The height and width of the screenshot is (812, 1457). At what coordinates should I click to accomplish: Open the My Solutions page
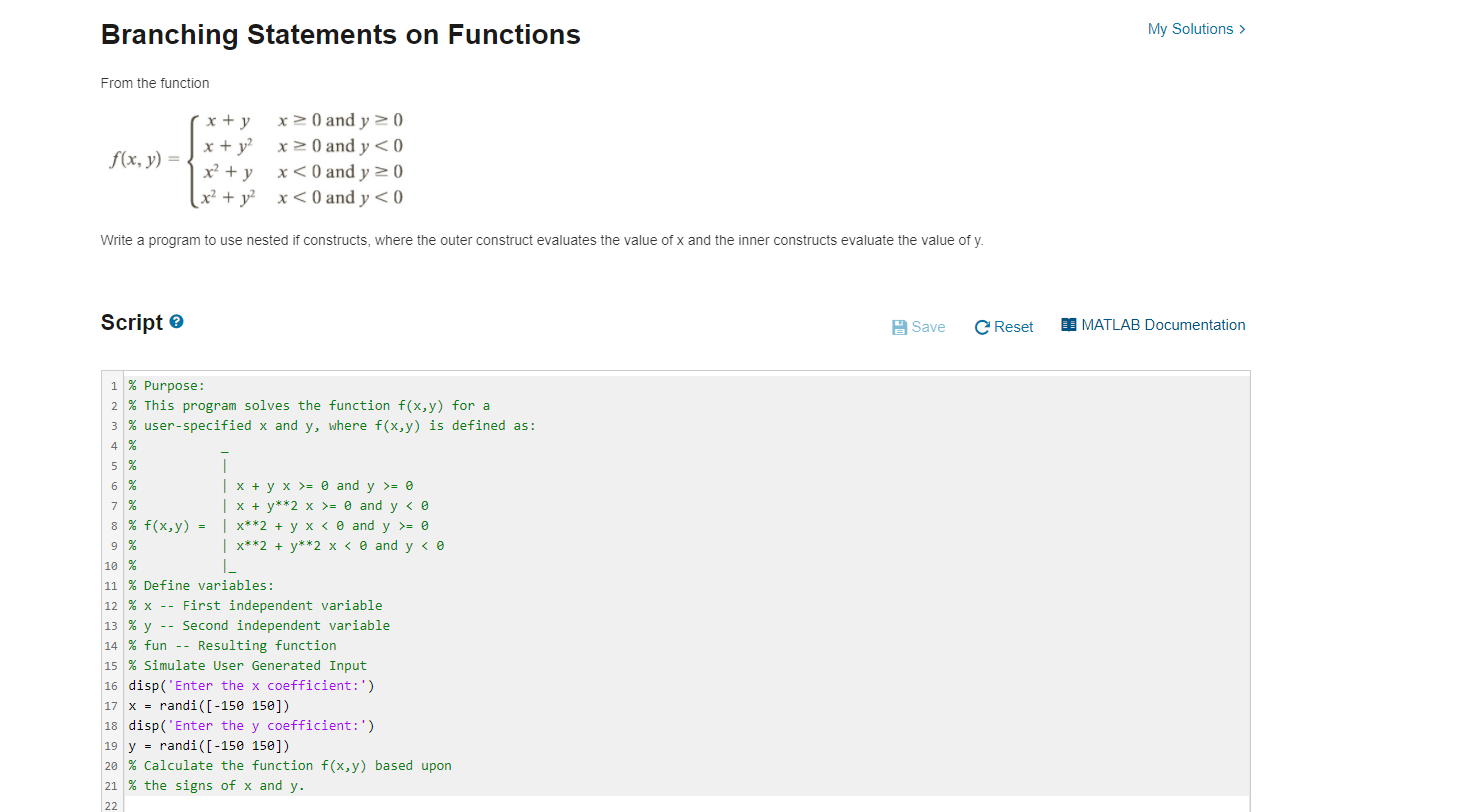click(x=1188, y=29)
